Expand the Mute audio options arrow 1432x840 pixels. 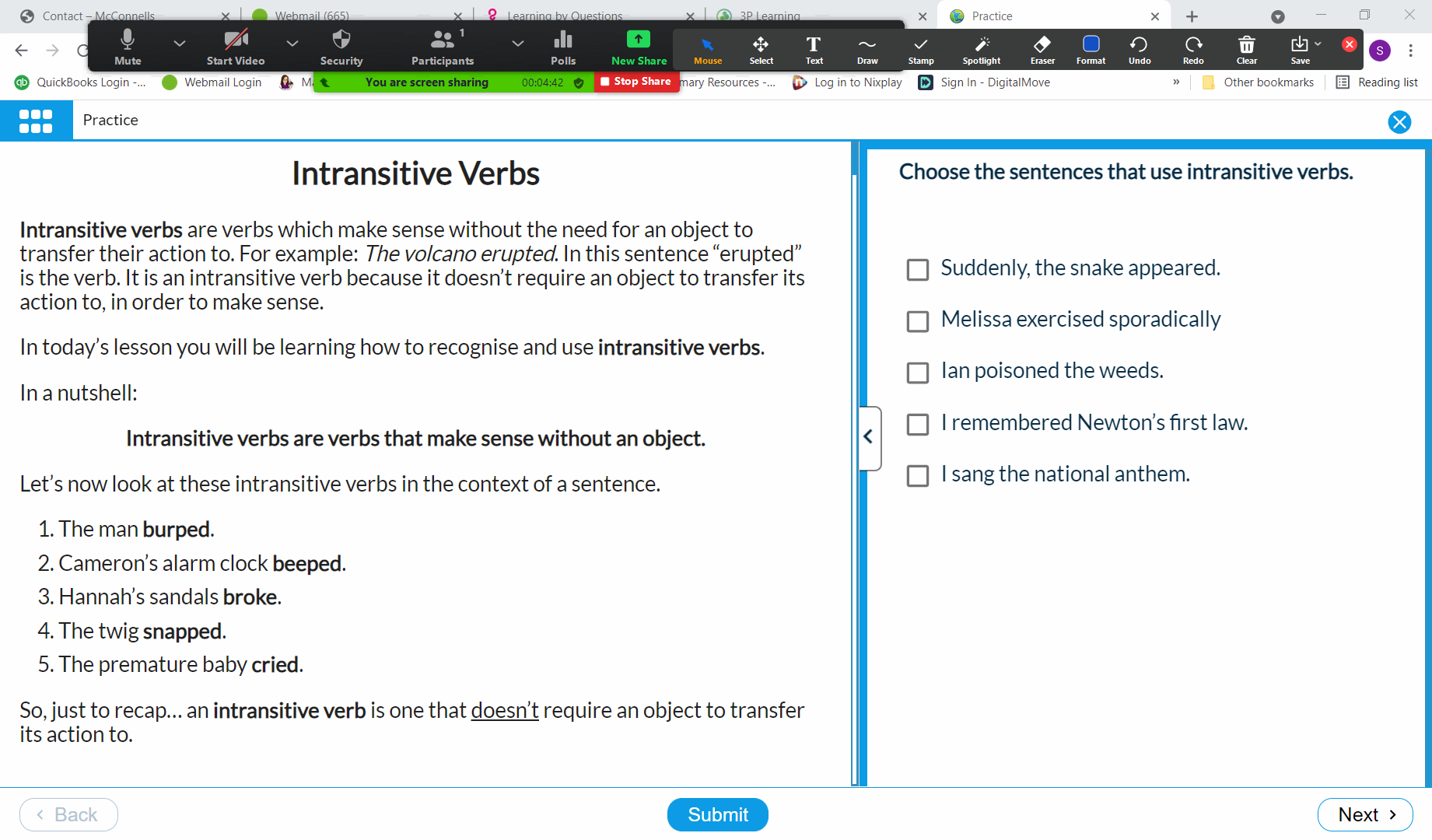coord(180,44)
